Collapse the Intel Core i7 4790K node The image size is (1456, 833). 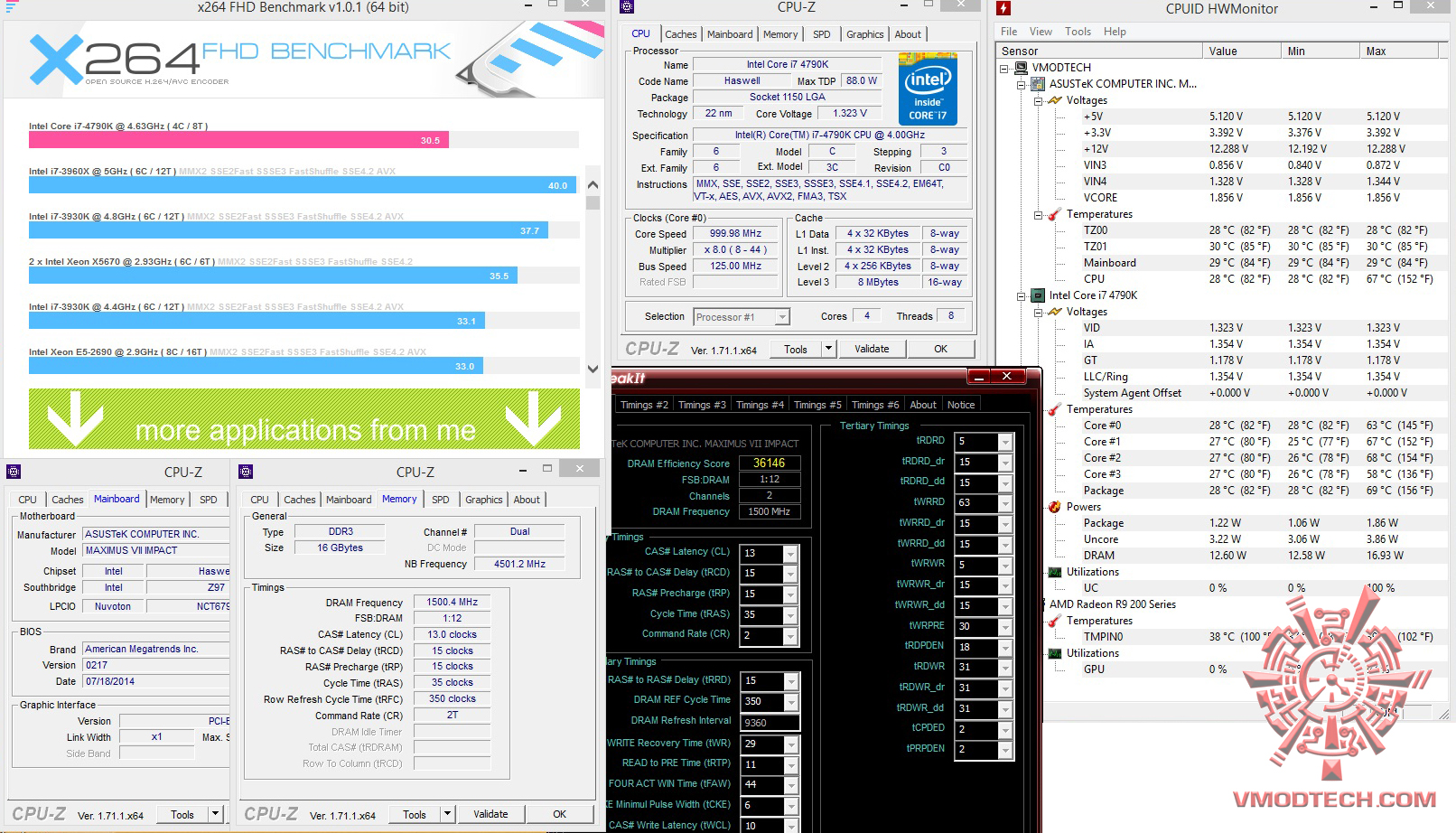point(1021,295)
